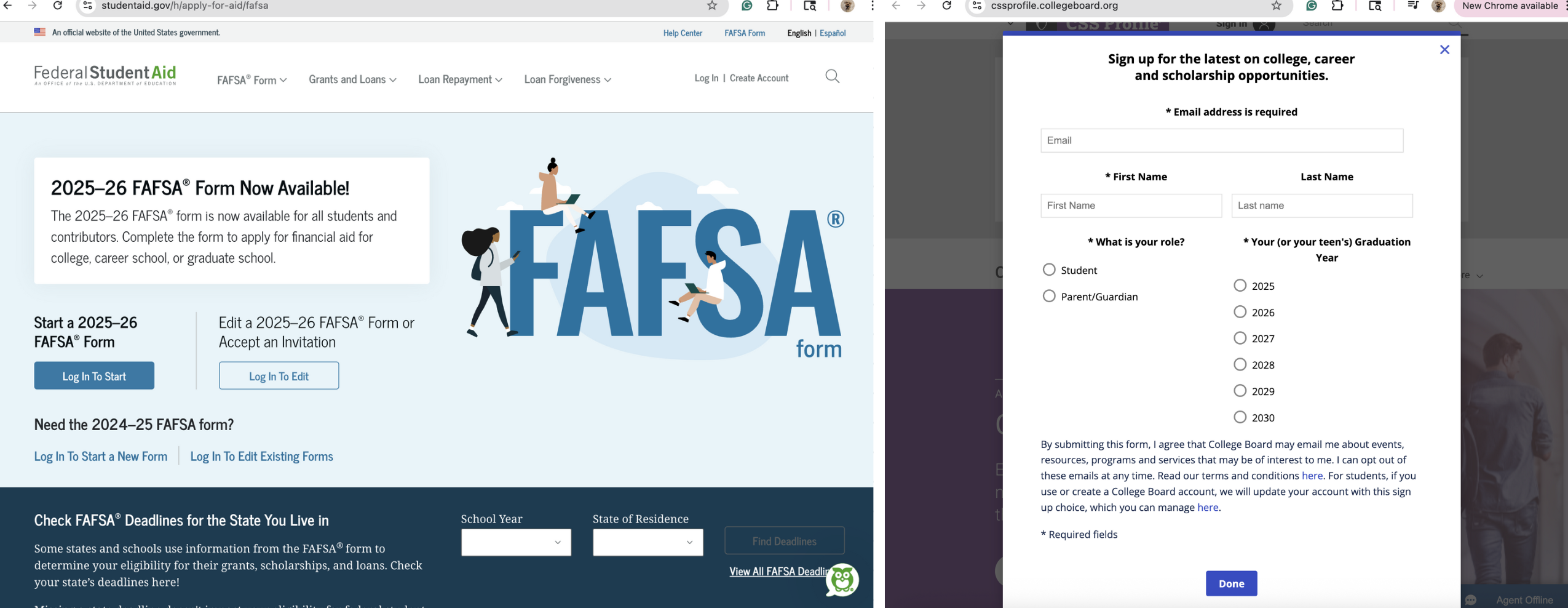This screenshot has height=608, width=1568.
Task: Open Help Center in the top bar
Action: 683,33
